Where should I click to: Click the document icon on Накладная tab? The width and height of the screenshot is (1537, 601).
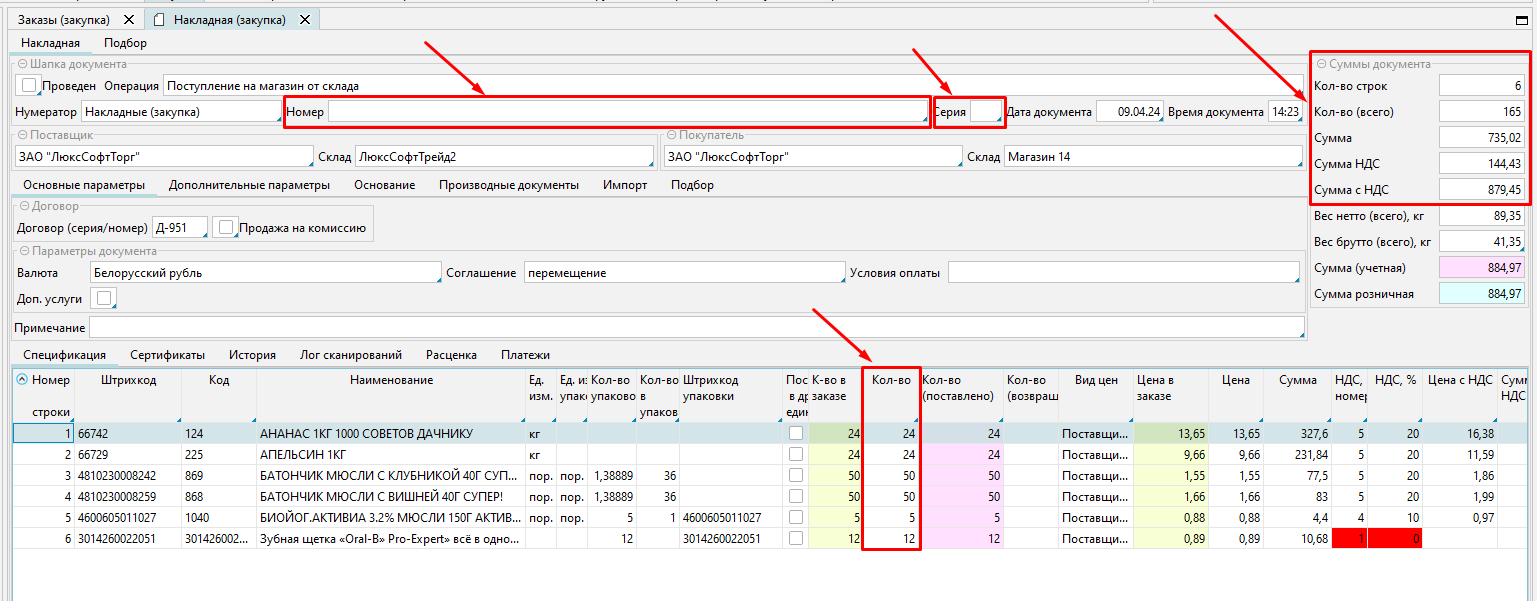160,20
